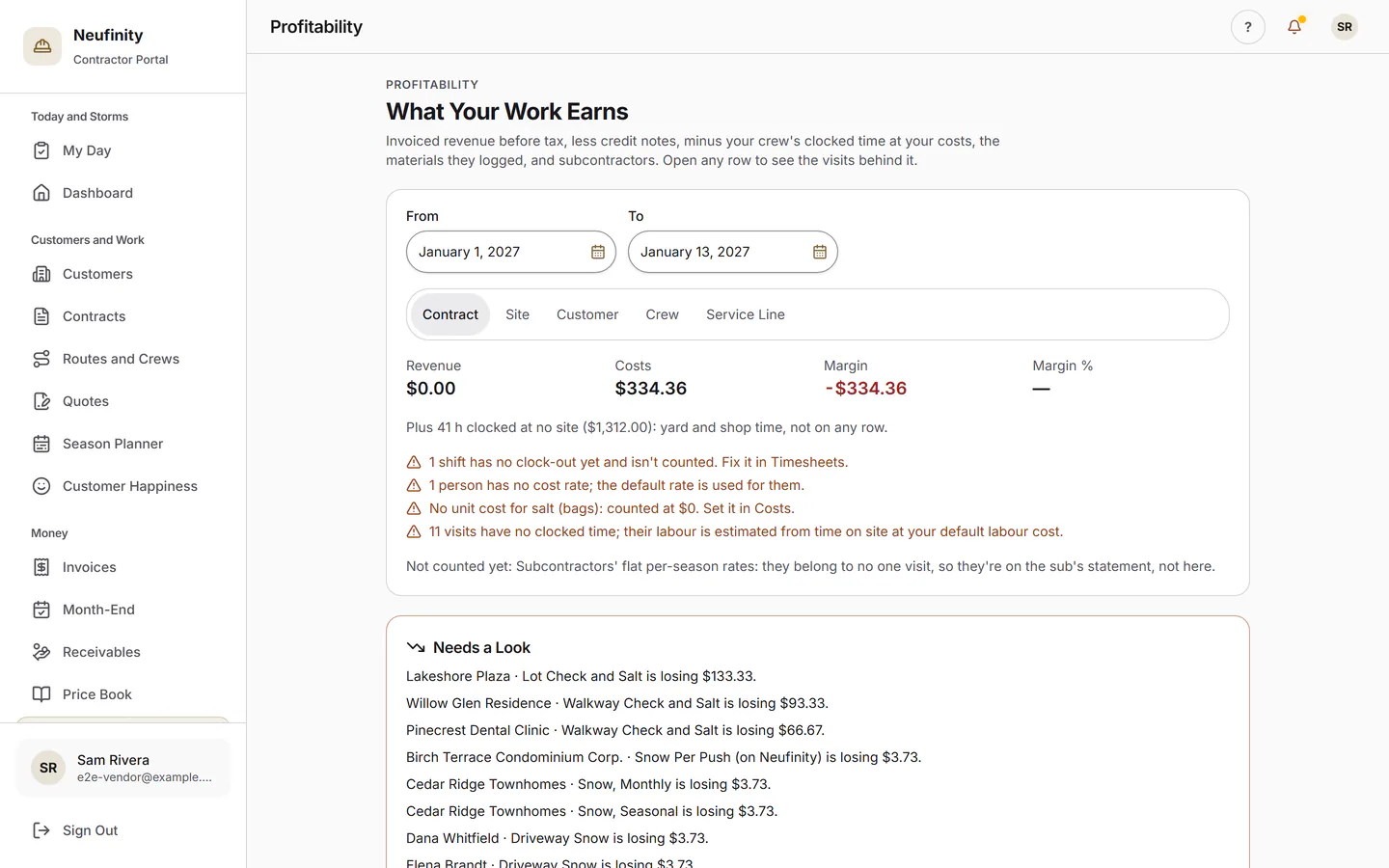Open the notifications bell icon
Viewport: 1389px width, 868px height.
[x=1294, y=27]
